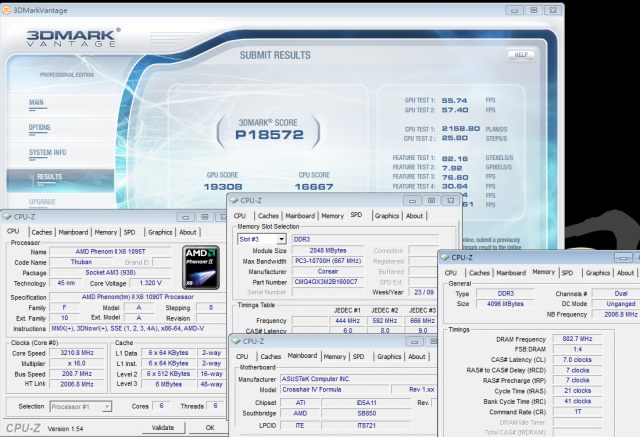Viewport: 640px width, 437px height.
Task: Minimize the CPU-Z CPU window
Action: point(185,217)
